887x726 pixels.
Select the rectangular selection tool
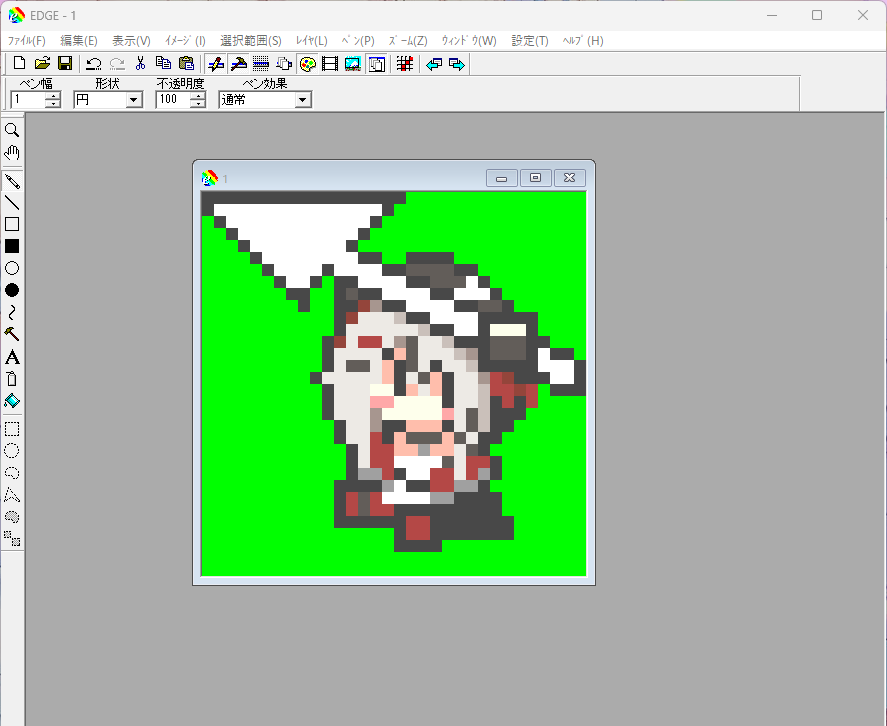[x=12, y=429]
